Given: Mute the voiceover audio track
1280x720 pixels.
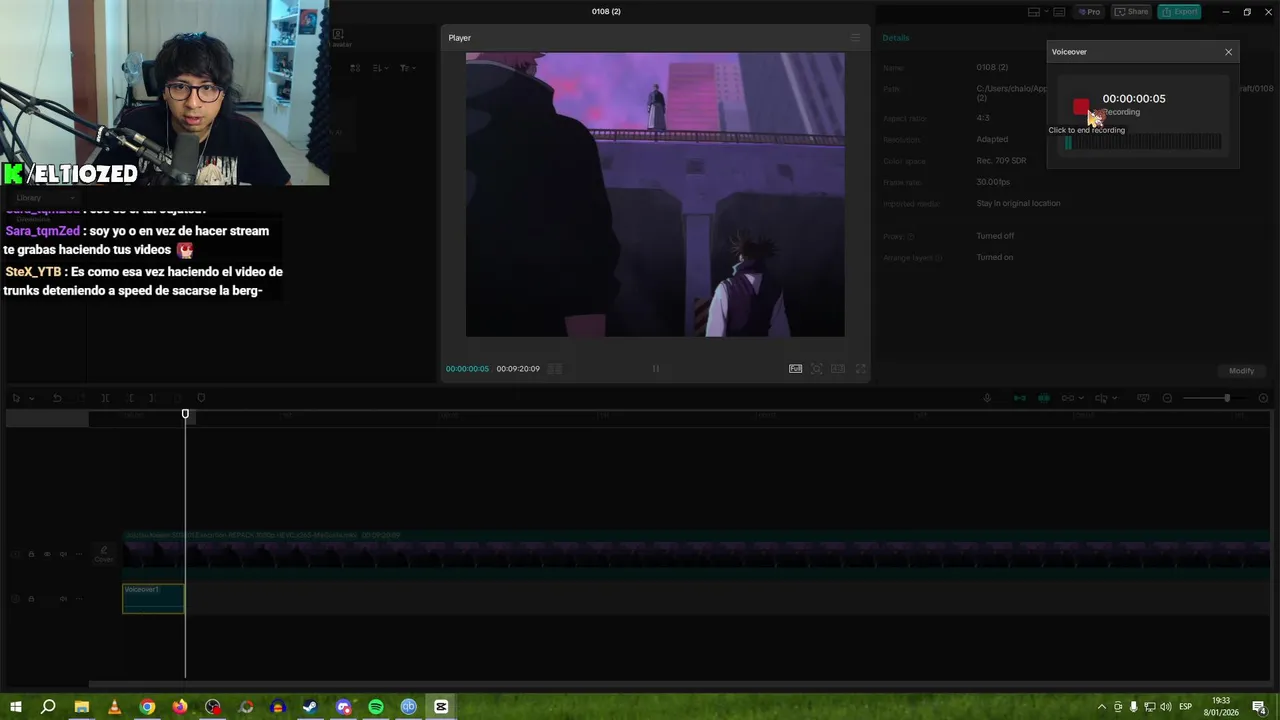Looking at the screenshot, I should coord(63,599).
